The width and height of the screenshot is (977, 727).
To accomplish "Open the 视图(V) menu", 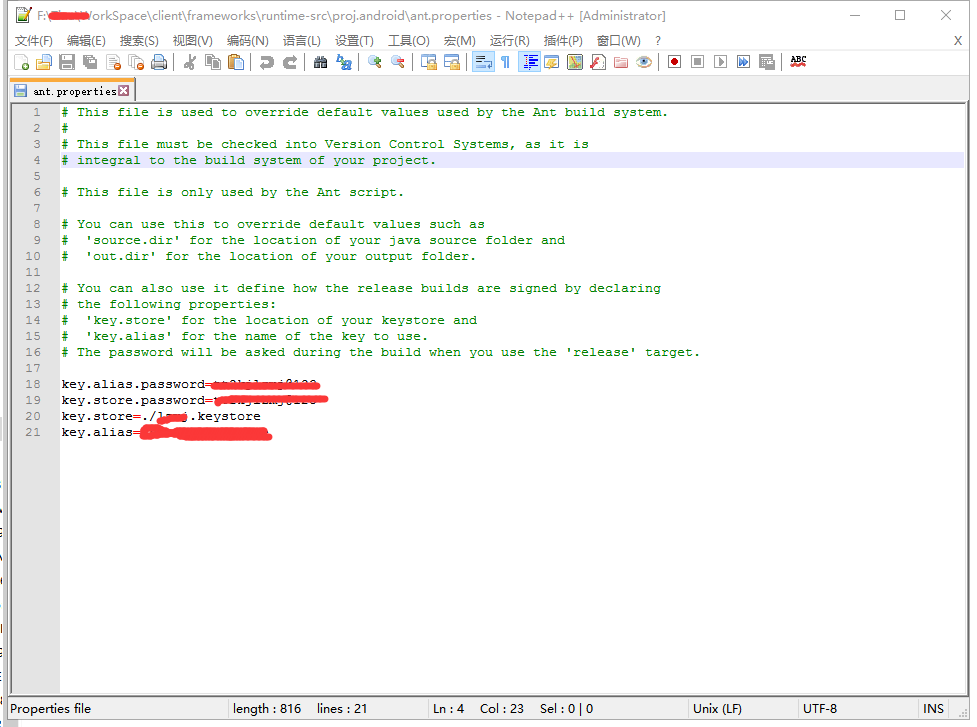I will coord(193,40).
